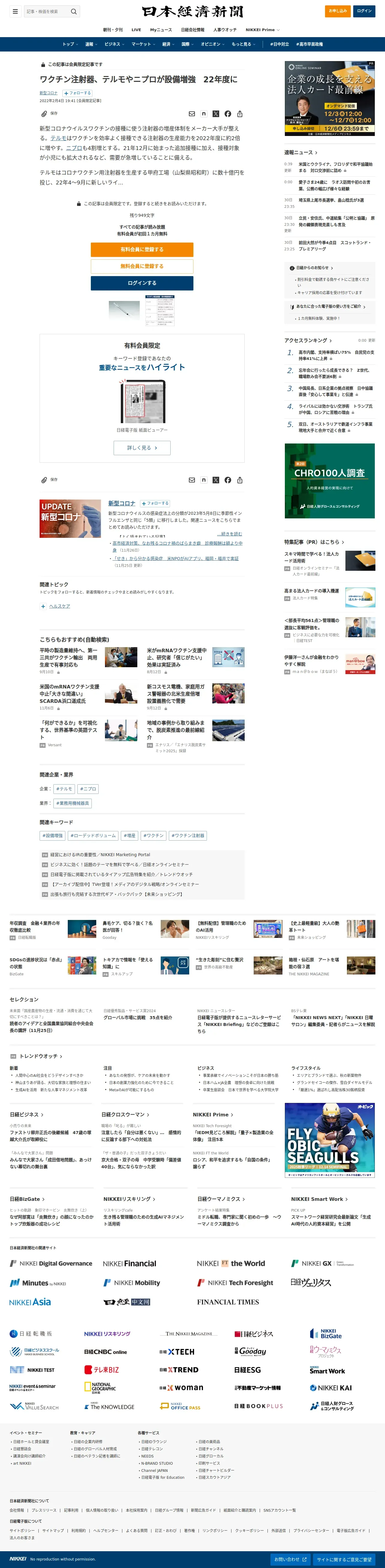Open the 人事ウオッチ menu item
This screenshot has height=1568, width=385.
[225, 30]
